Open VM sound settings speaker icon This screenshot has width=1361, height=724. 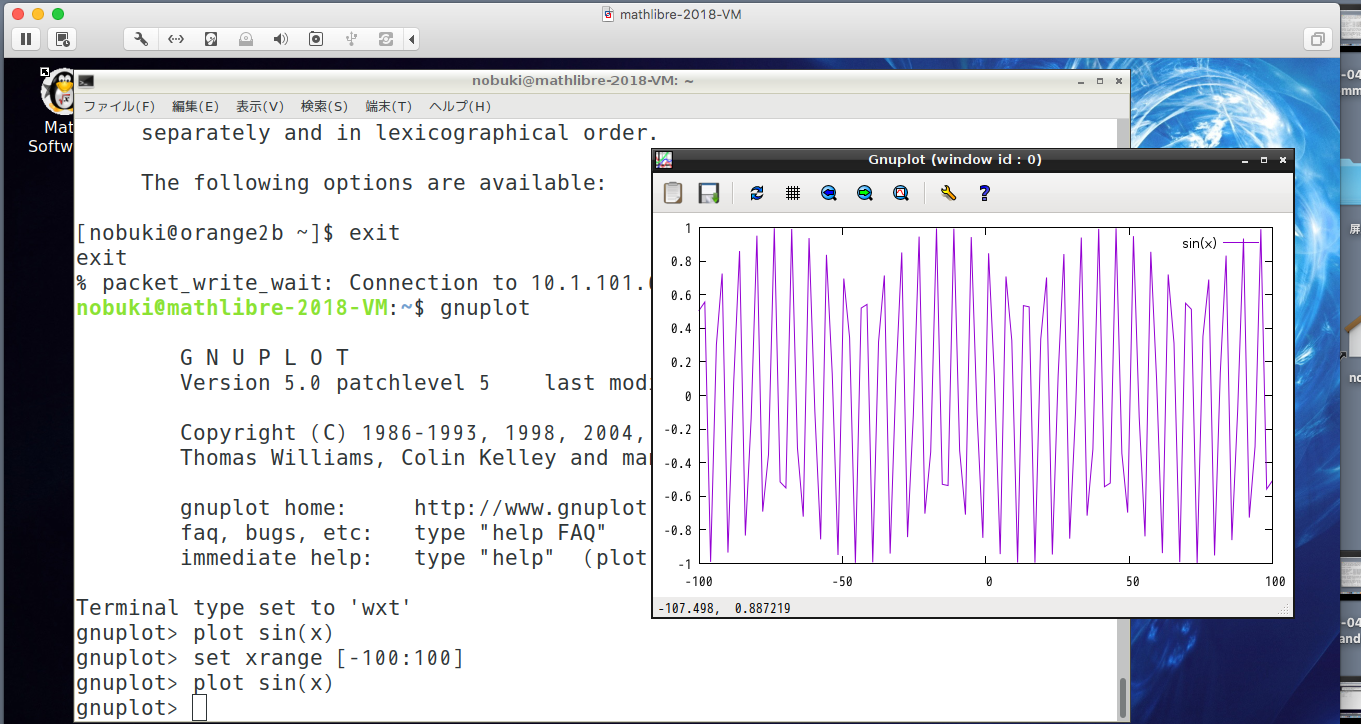[281, 39]
